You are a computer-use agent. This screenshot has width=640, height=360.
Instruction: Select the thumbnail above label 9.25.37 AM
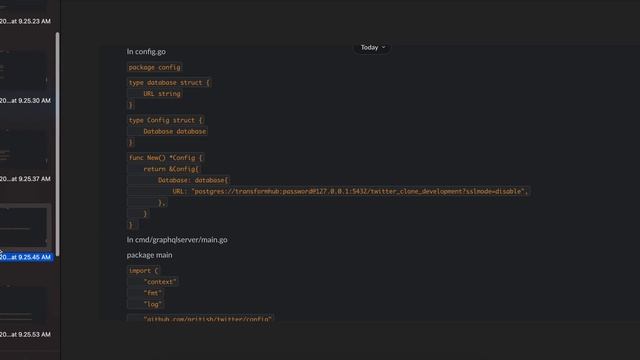click(x=24, y=149)
